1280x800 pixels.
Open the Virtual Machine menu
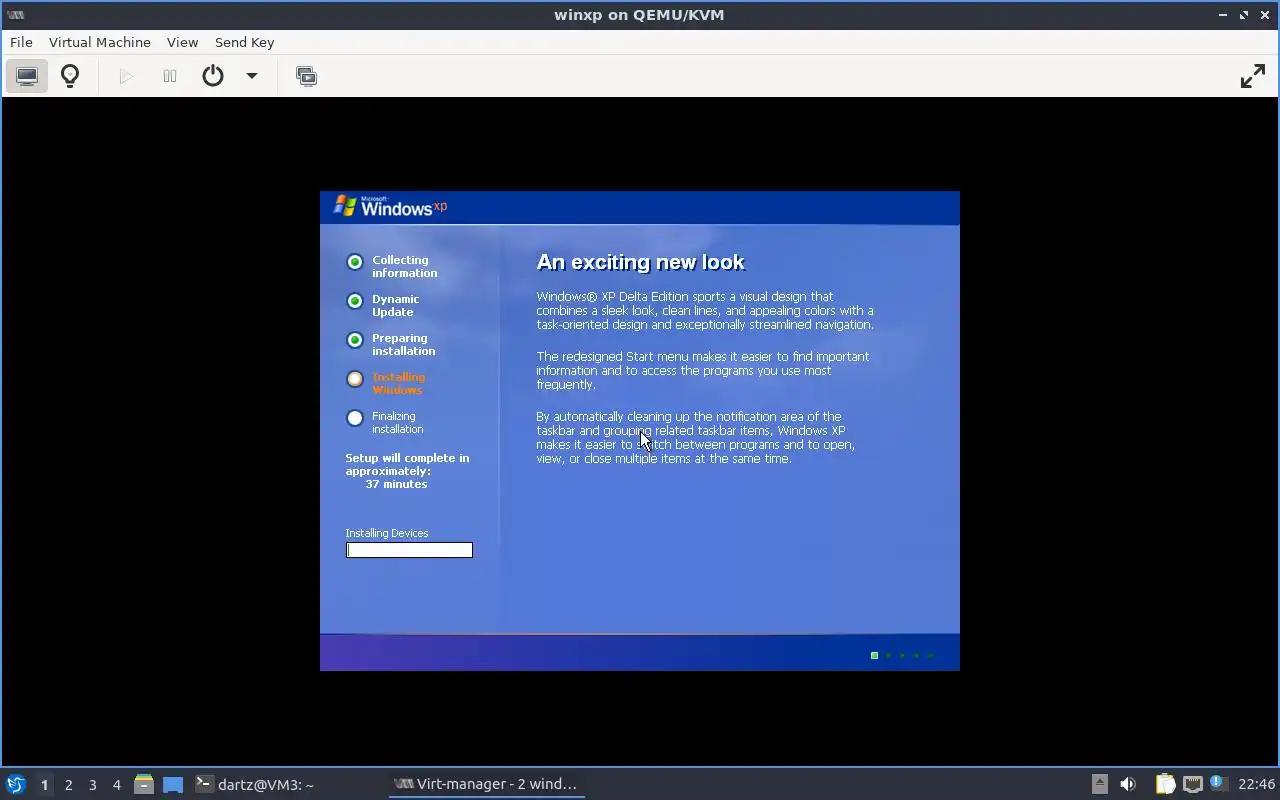(100, 42)
